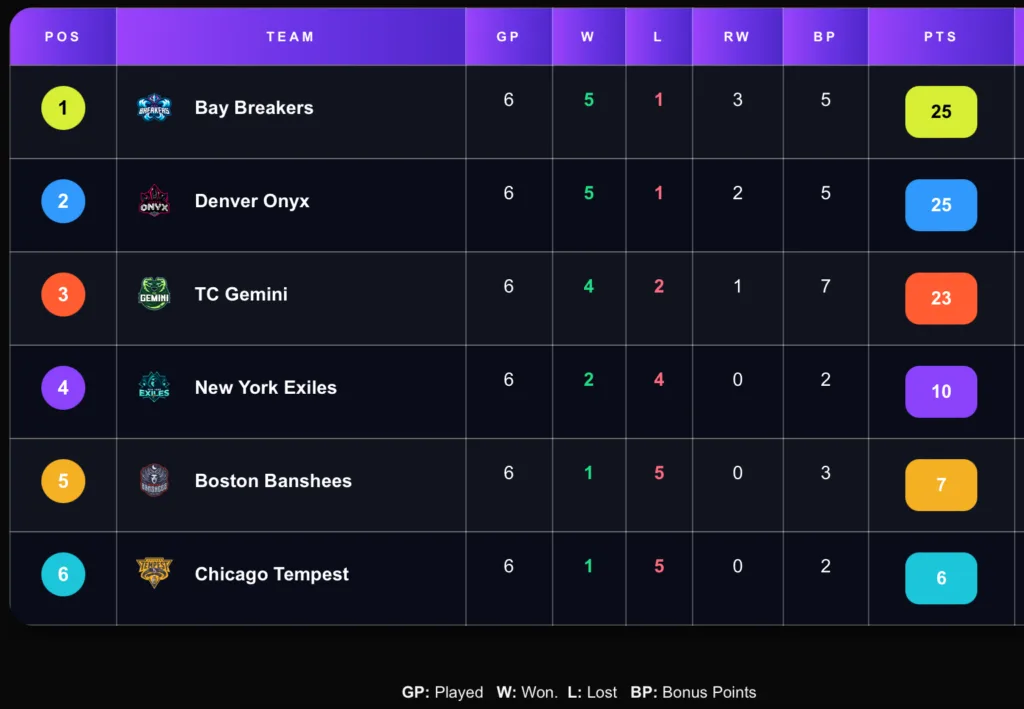Select the yellow position 1 badge
1024x709 pixels.
click(x=63, y=108)
